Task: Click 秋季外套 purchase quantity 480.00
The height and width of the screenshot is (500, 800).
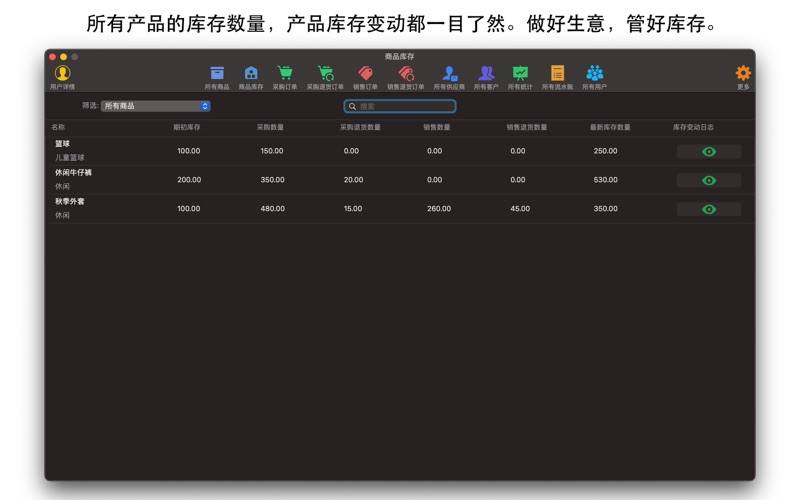Action: [272, 209]
